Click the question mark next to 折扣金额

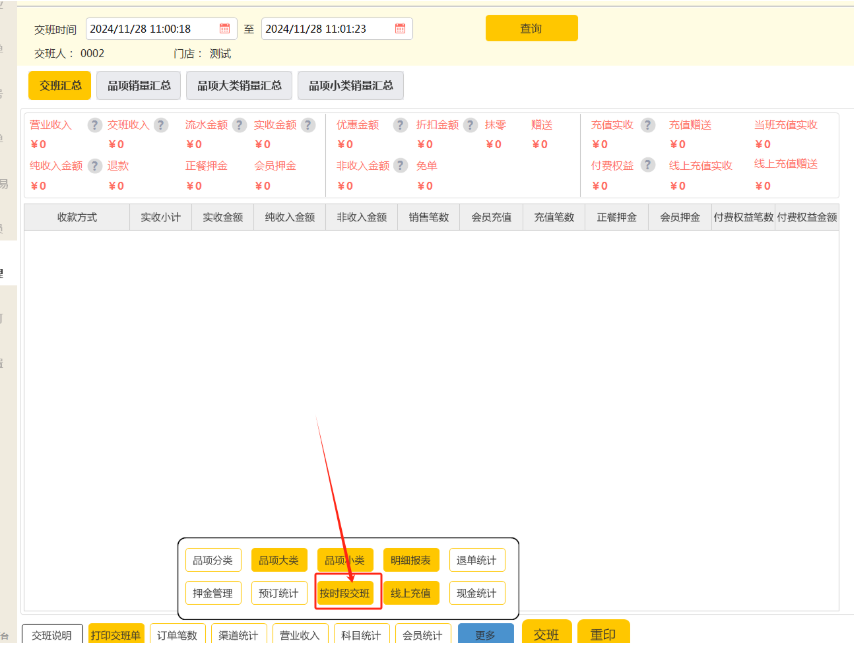[x=470, y=125]
